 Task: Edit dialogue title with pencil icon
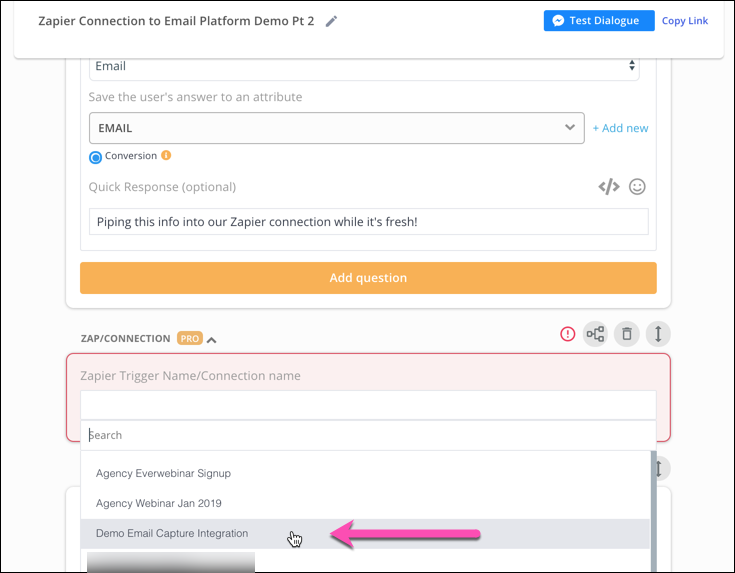point(331,21)
